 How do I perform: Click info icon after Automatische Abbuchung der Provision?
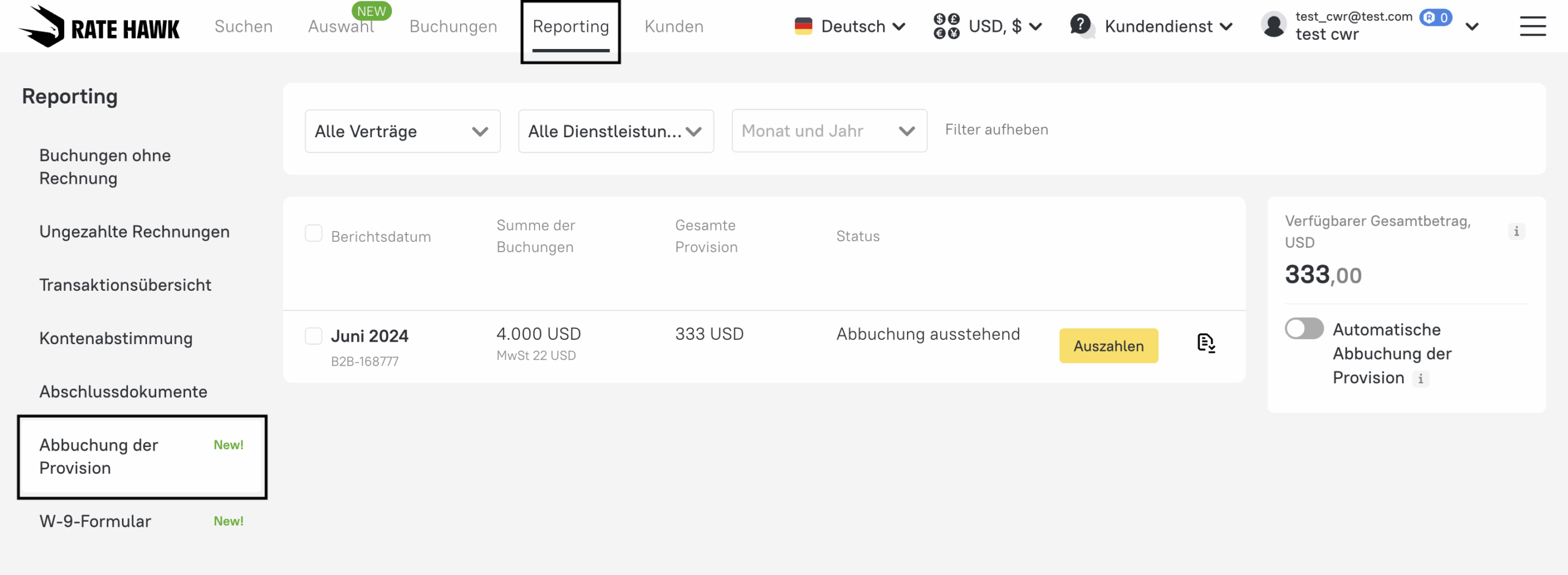pyautogui.click(x=1420, y=379)
